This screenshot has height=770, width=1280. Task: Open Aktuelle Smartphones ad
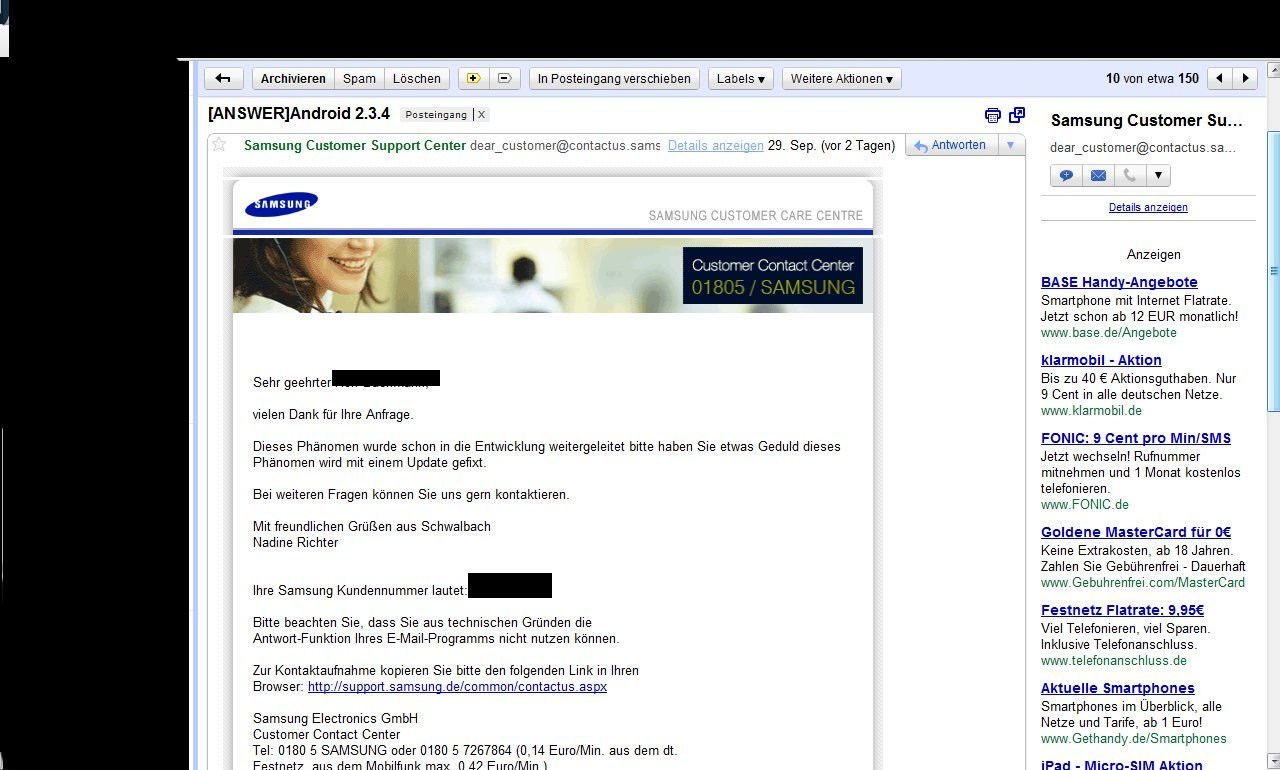click(1118, 688)
